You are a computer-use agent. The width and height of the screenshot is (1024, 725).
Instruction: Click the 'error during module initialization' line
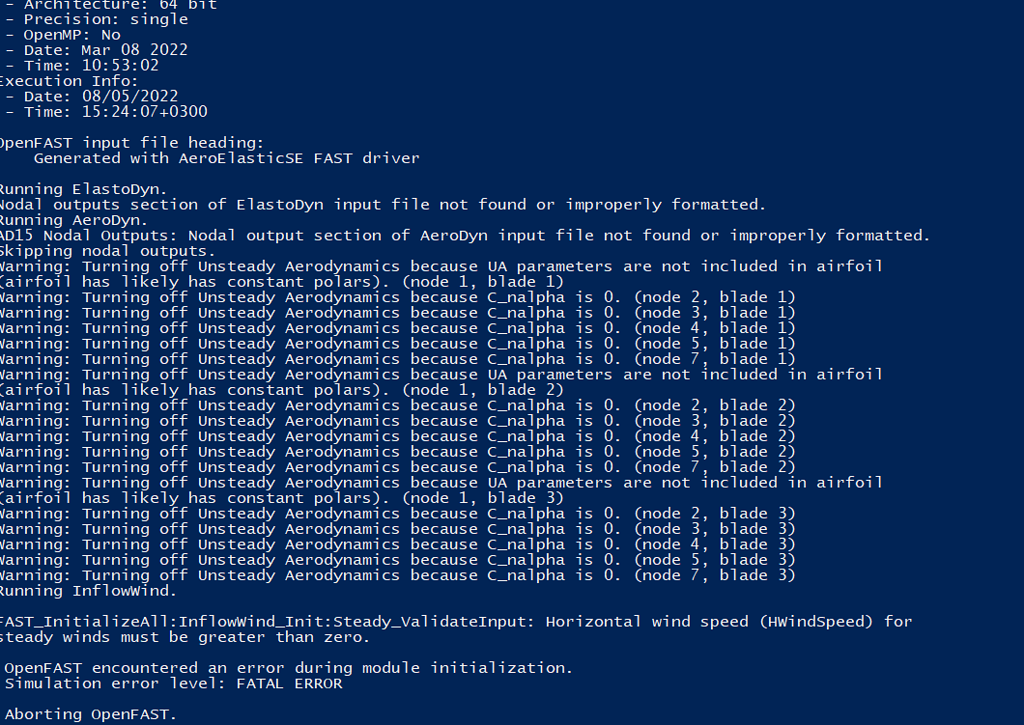[289, 668]
